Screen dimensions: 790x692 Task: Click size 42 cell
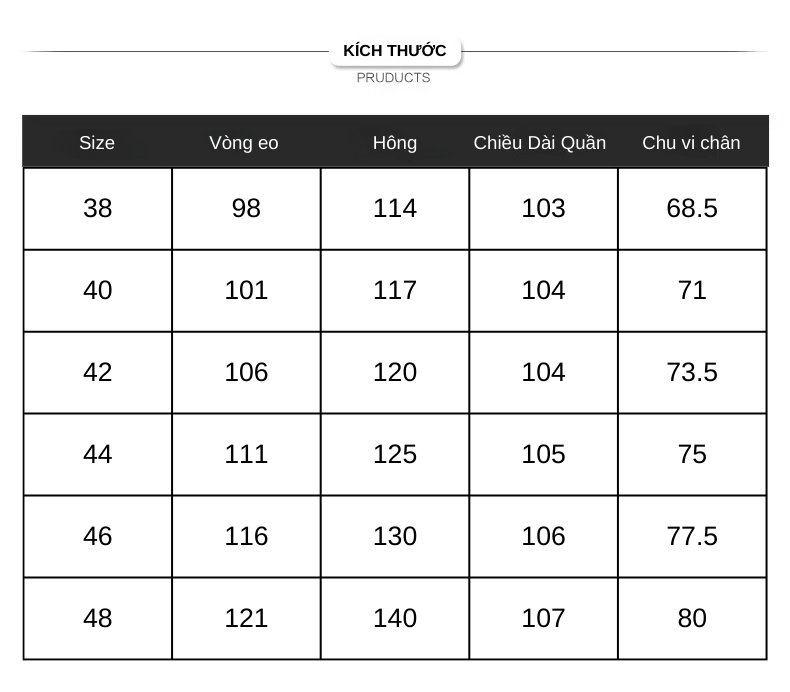click(x=98, y=373)
